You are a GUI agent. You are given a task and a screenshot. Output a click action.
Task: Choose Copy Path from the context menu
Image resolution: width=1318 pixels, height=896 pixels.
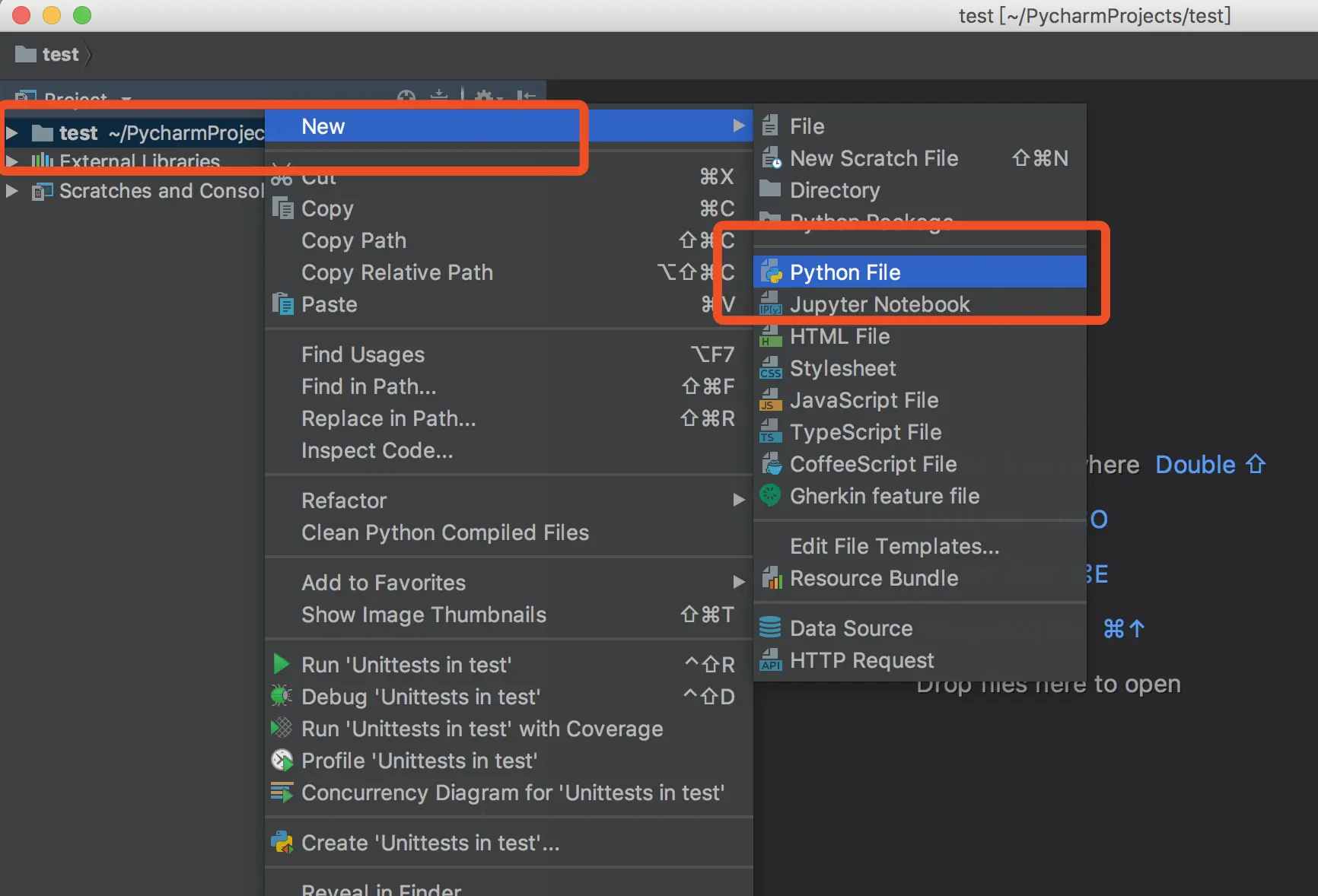pos(508,240)
